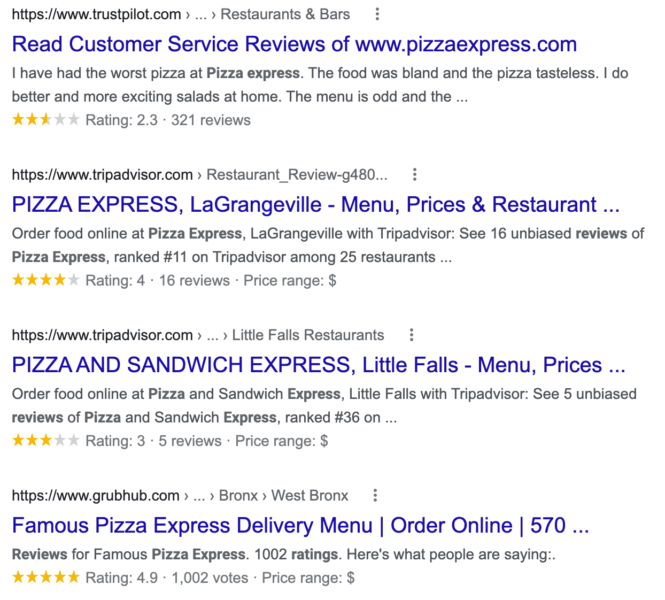Open Read Customer Service Reviews of pizzaexpress.com link
Image resolution: width=665 pixels, height=600 pixels.
[294, 44]
